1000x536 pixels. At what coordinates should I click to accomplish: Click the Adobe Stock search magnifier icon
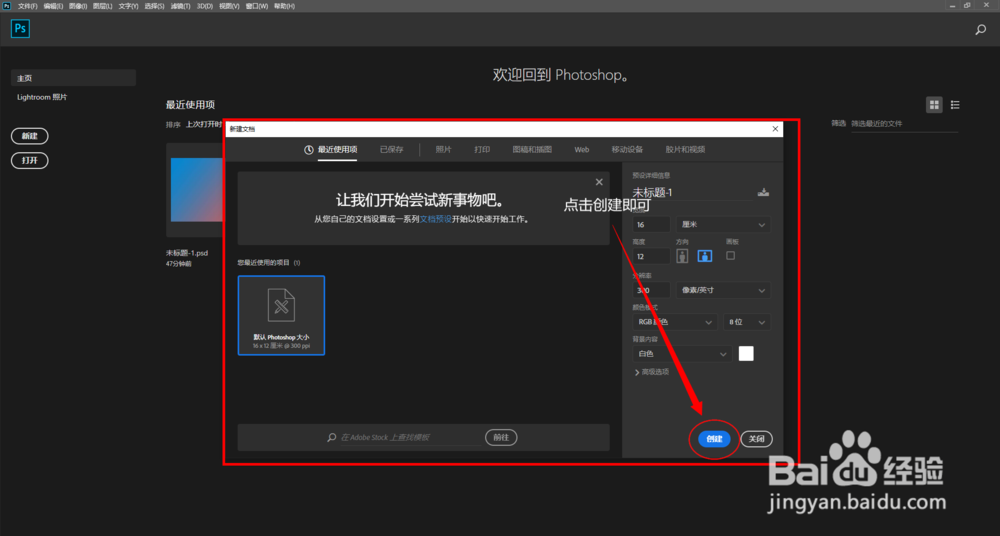332,438
